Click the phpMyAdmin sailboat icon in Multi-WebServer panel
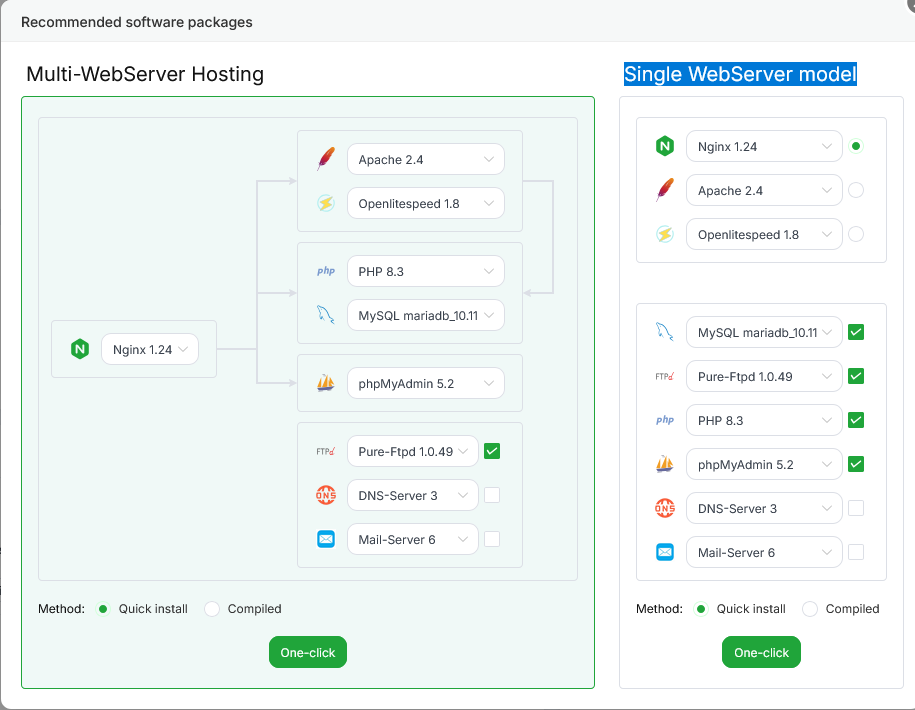 pos(325,383)
